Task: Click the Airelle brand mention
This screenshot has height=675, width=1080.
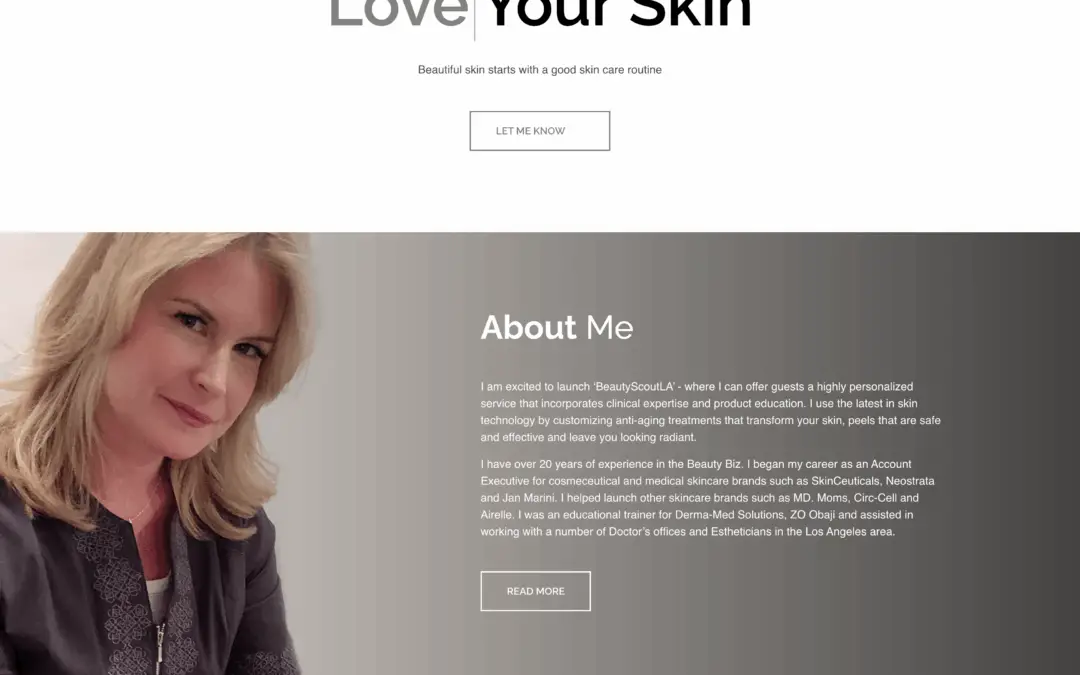Action: (x=496, y=515)
